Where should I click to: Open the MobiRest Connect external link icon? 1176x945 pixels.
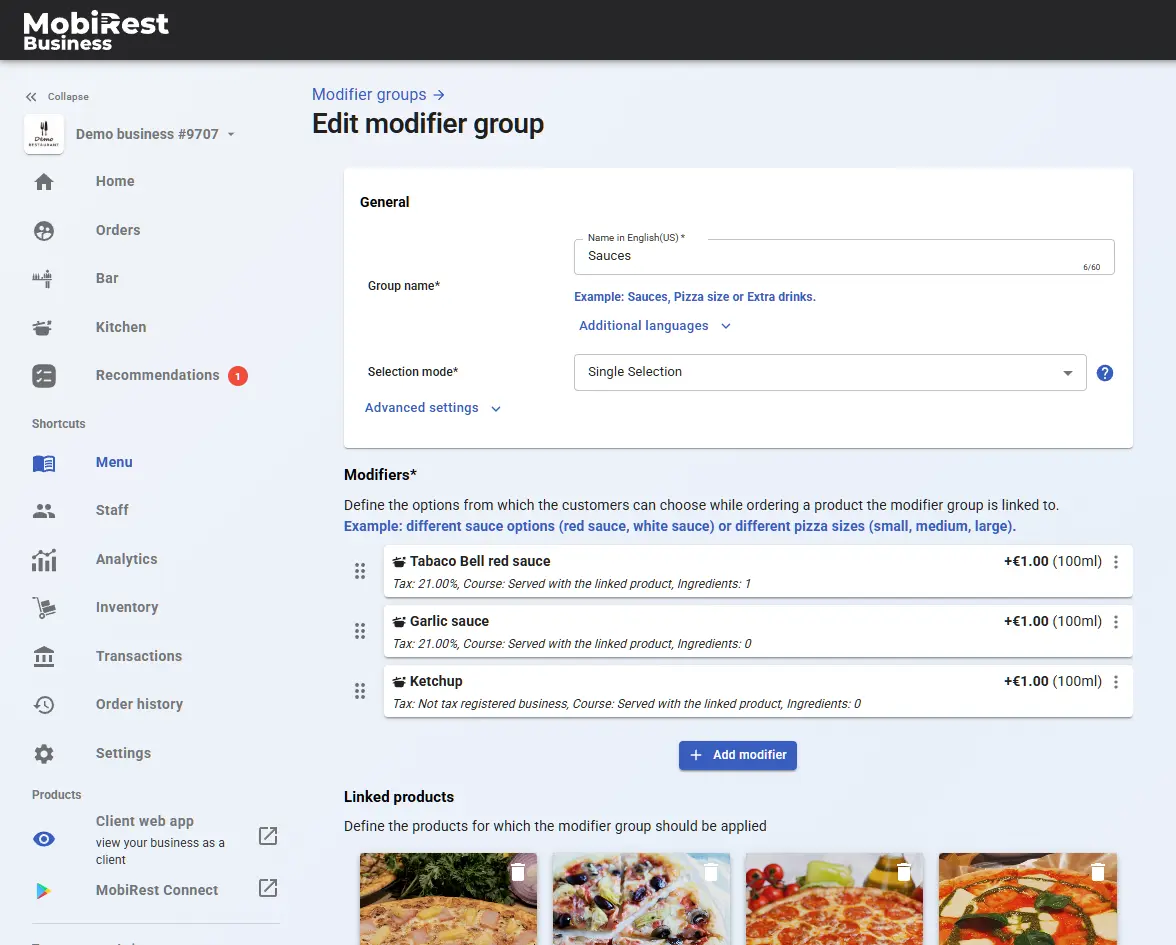tap(268, 888)
